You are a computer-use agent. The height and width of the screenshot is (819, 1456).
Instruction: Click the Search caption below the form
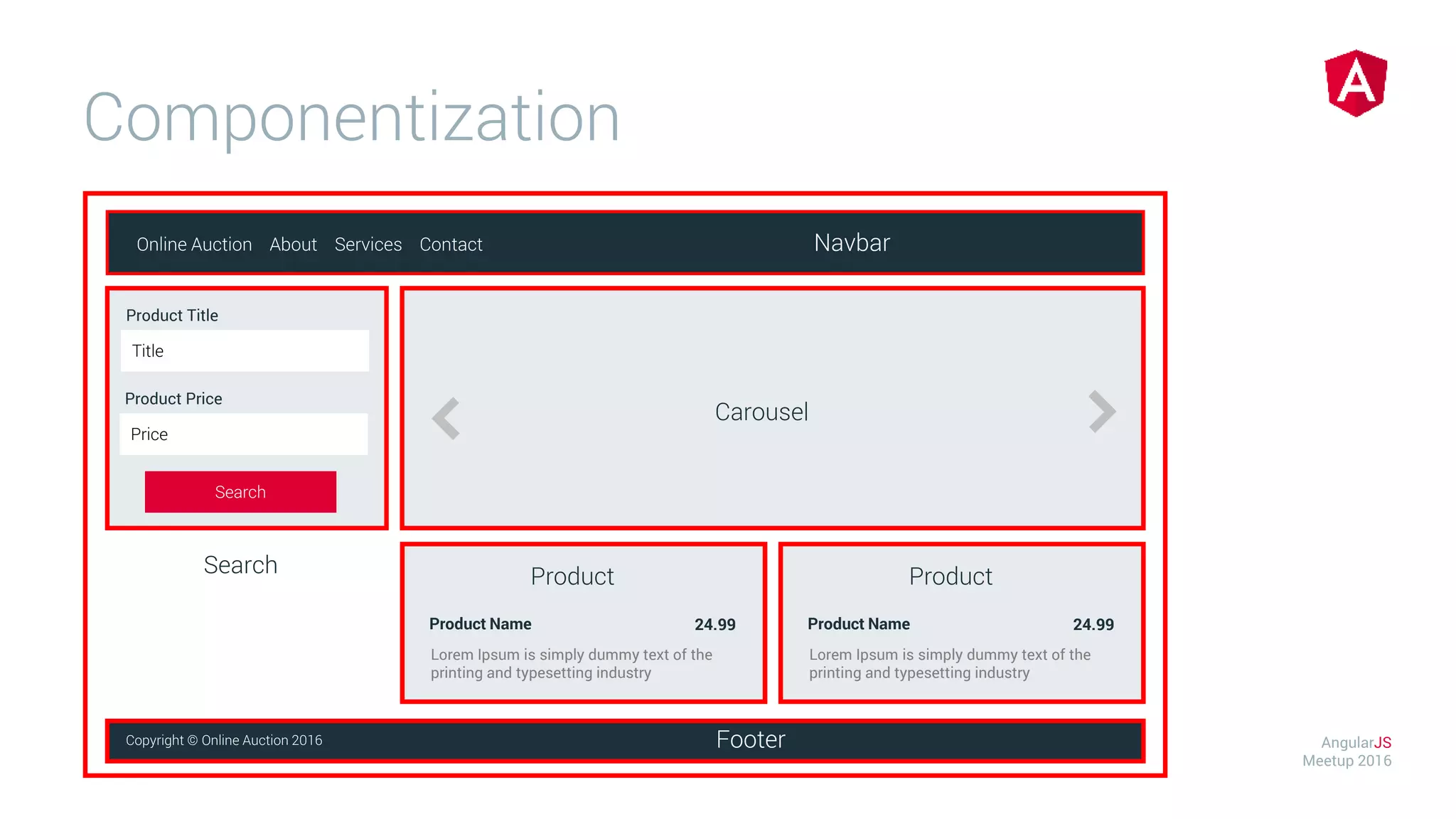[x=240, y=564]
